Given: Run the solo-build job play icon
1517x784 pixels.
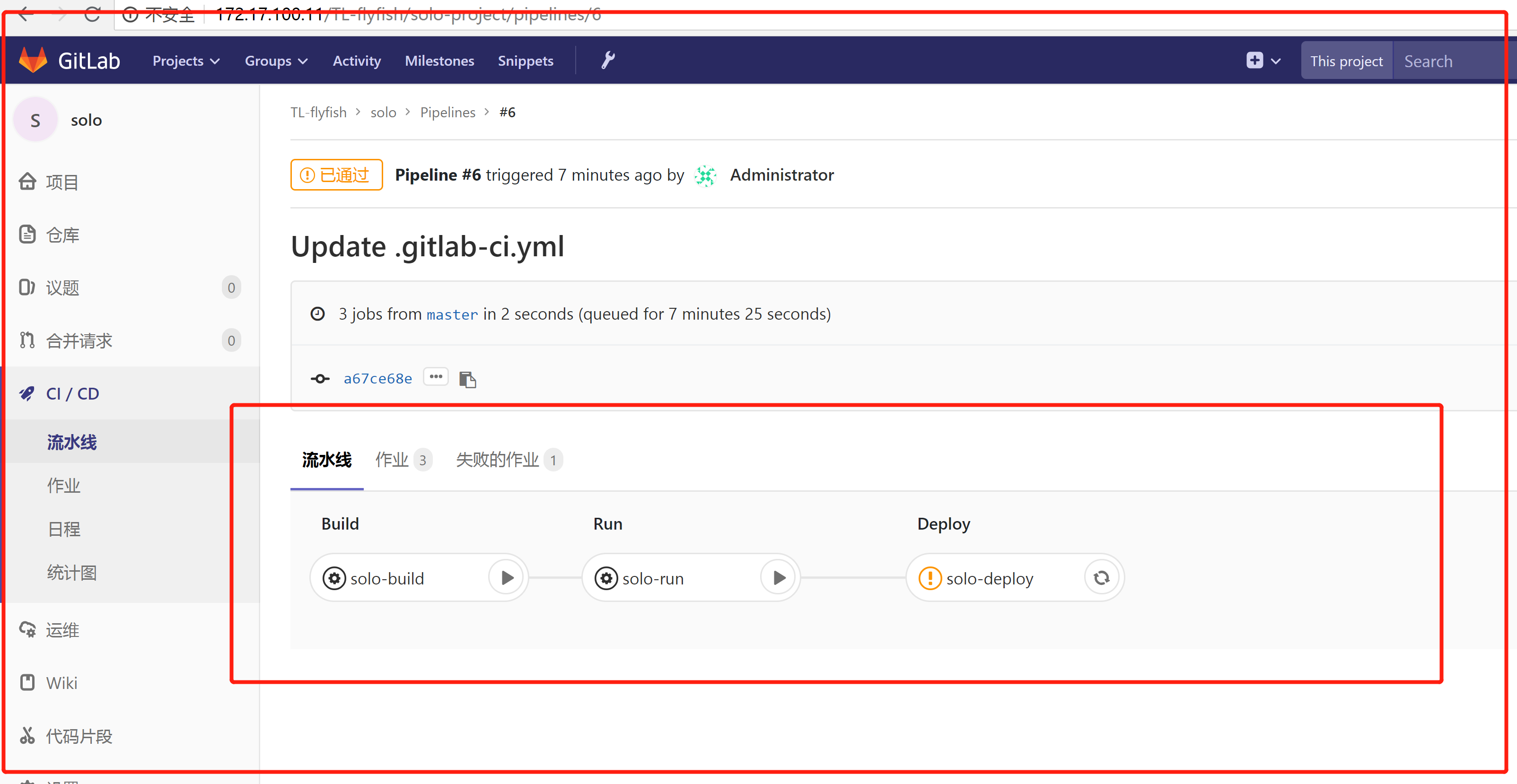Looking at the screenshot, I should [x=507, y=577].
